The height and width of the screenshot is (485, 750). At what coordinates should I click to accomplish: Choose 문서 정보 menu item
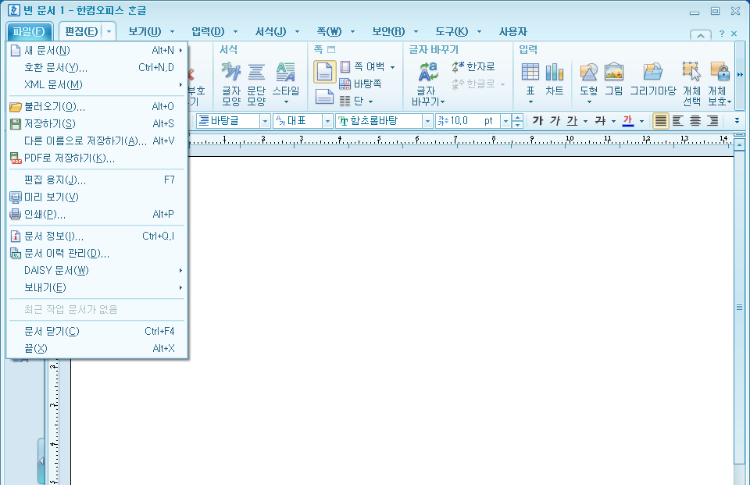pyautogui.click(x=97, y=236)
